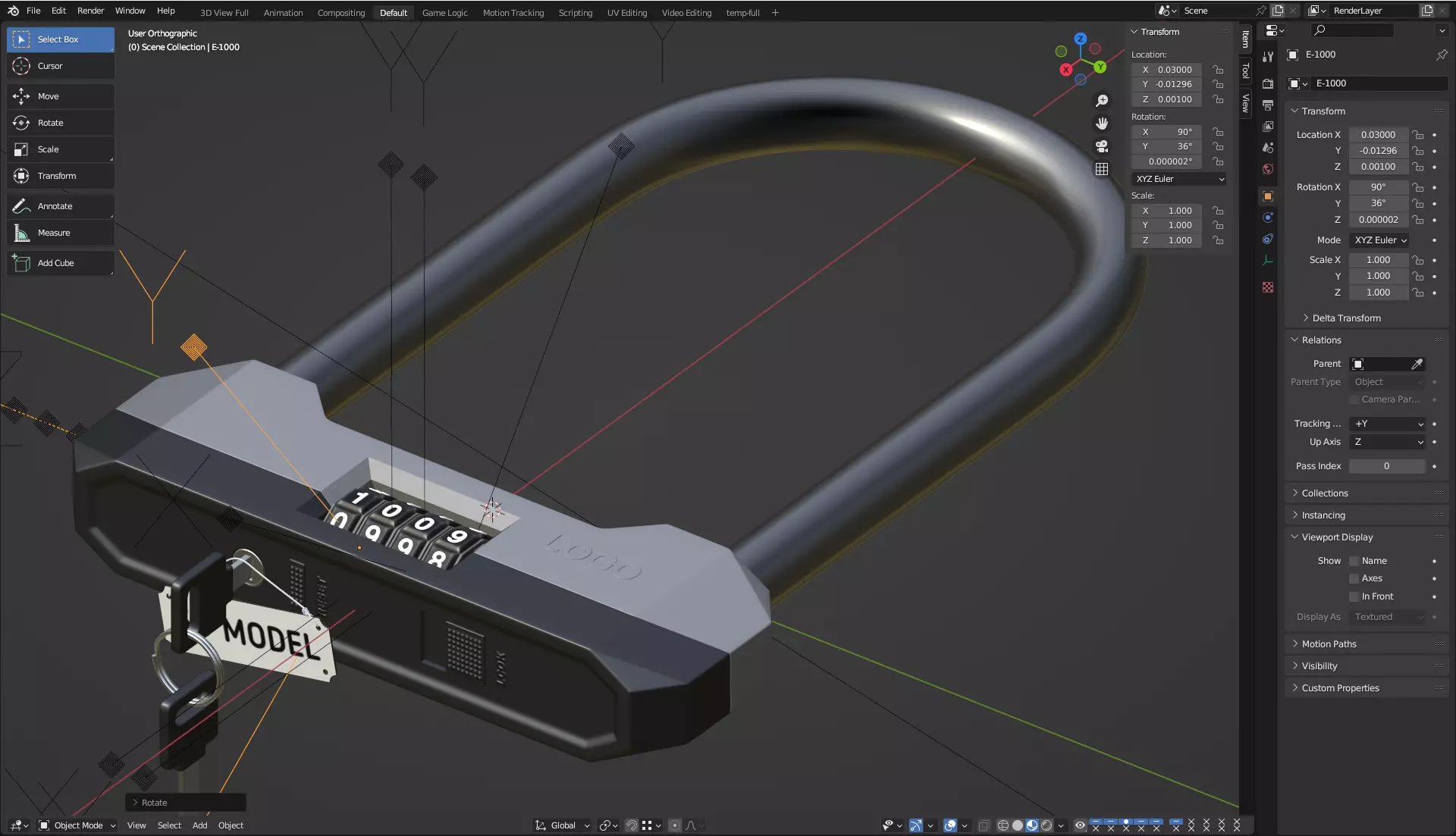Toggle lock on Properties Rotation X
1456x836 pixels.
[x=1418, y=187]
